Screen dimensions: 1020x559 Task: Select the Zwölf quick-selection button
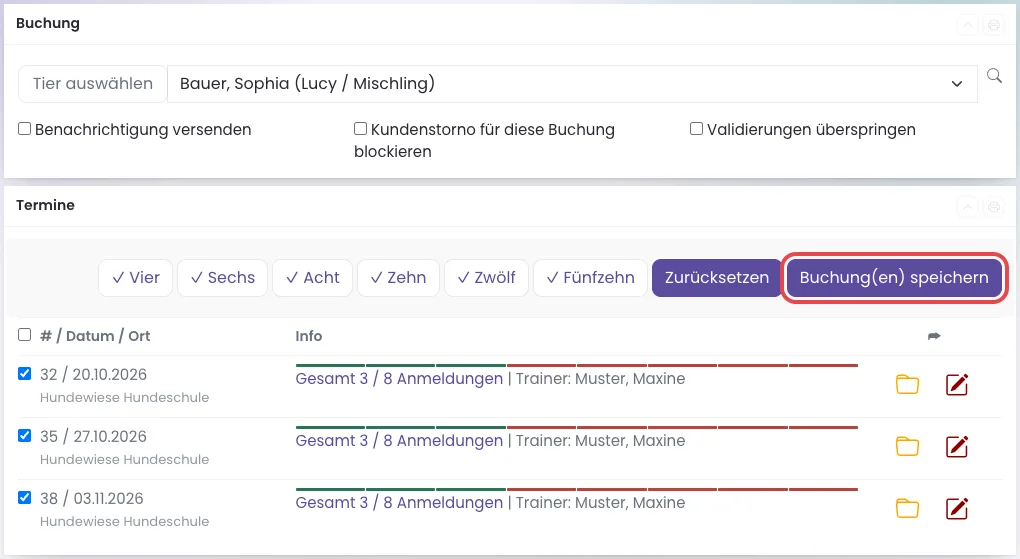pyautogui.click(x=487, y=278)
